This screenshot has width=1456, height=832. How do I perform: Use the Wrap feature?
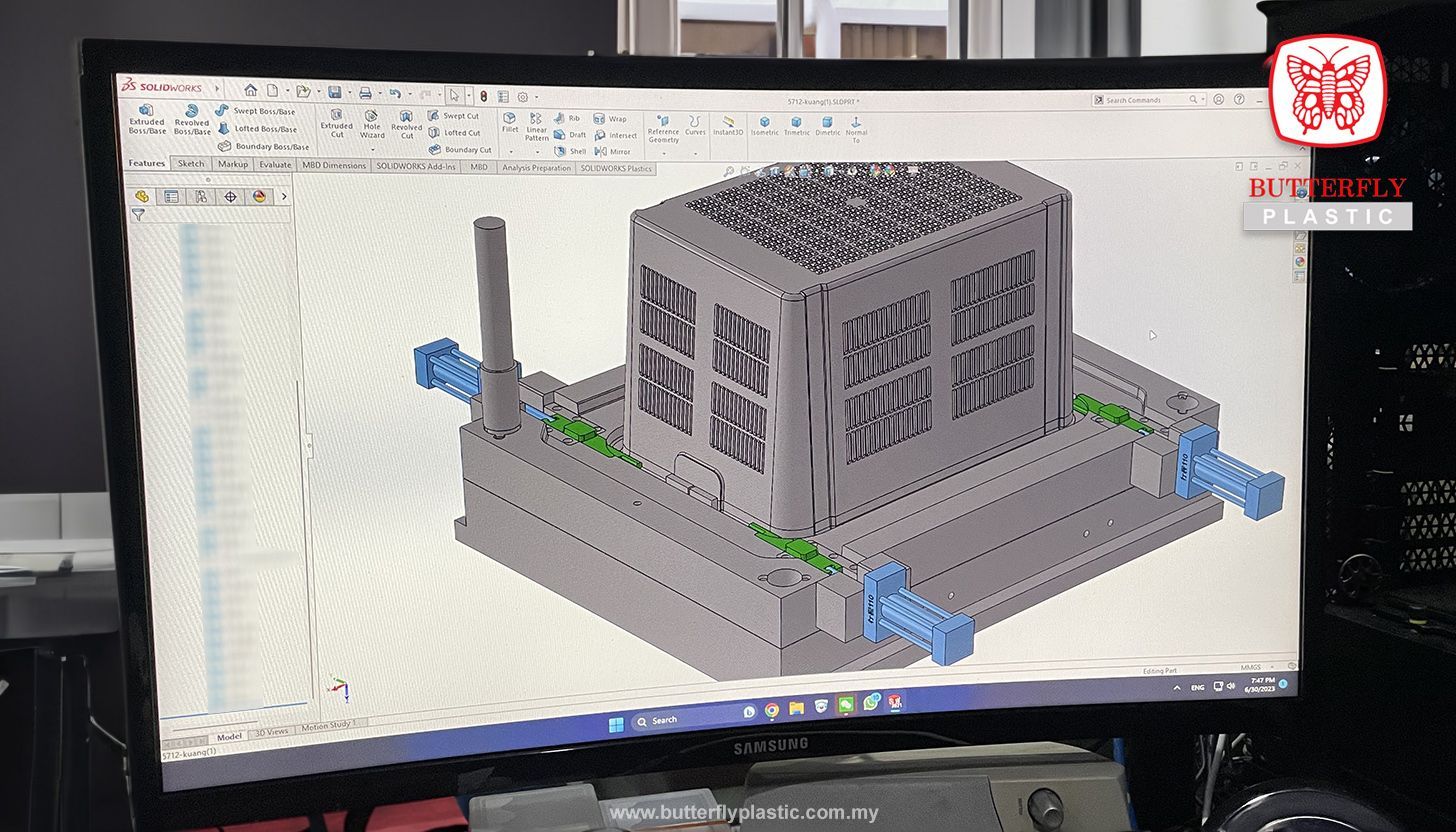610,119
